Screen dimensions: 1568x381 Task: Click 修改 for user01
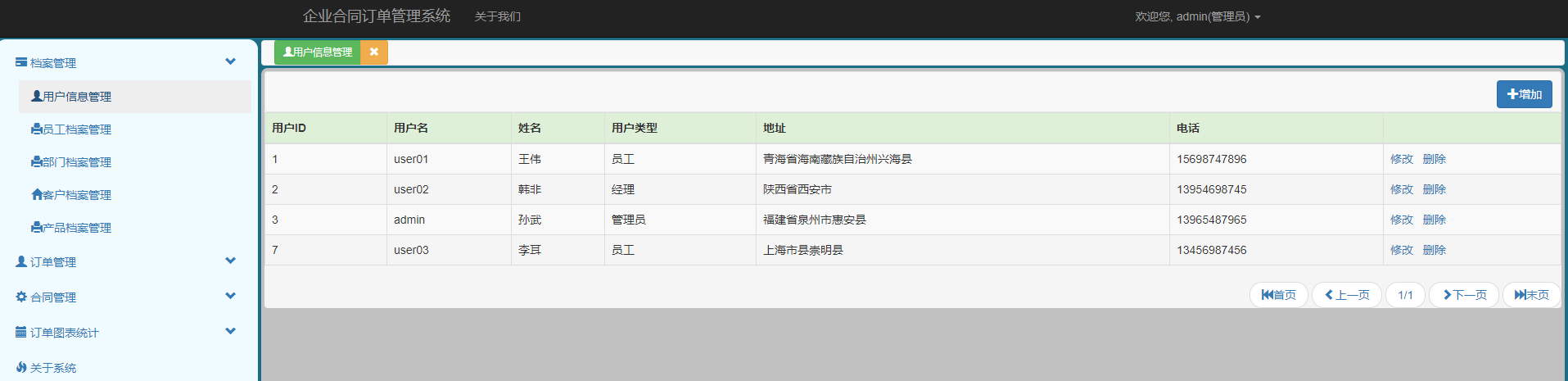click(1401, 159)
